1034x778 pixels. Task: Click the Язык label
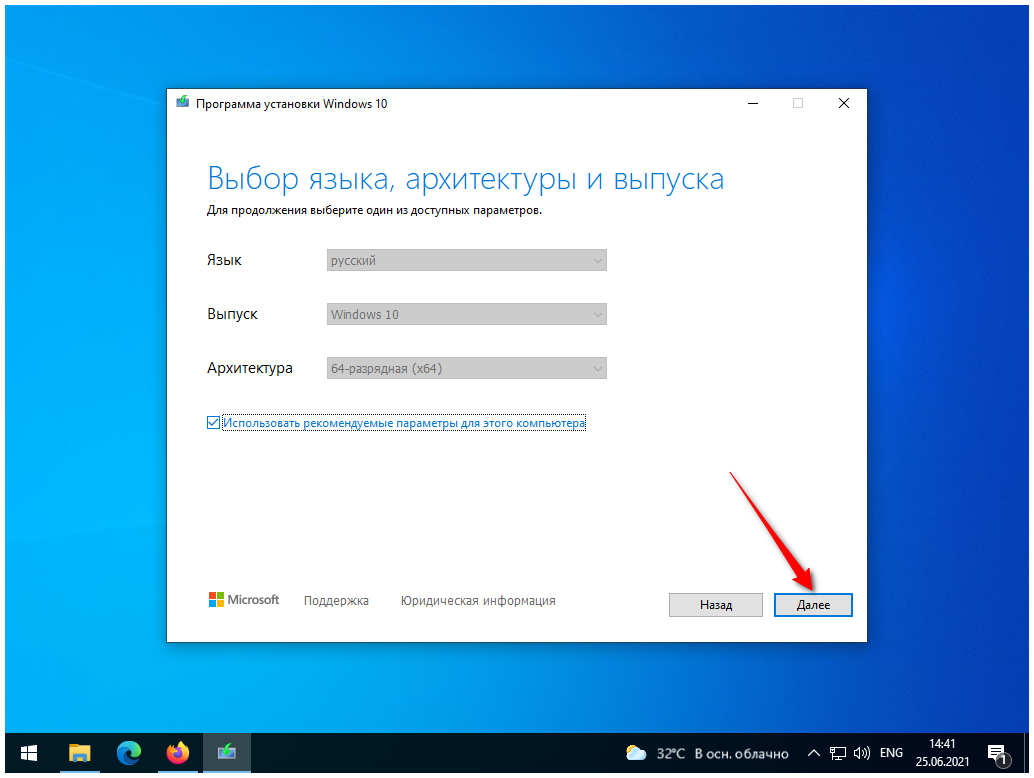(x=224, y=260)
